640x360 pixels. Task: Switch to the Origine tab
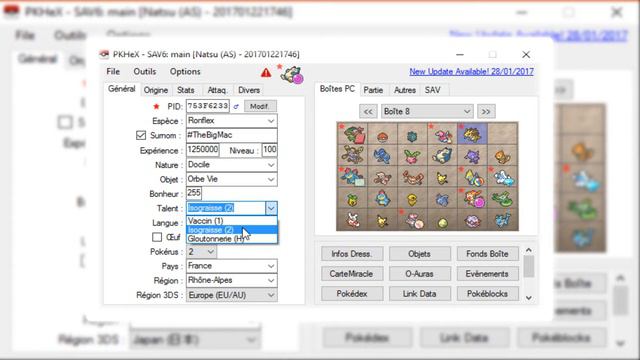coord(156,90)
